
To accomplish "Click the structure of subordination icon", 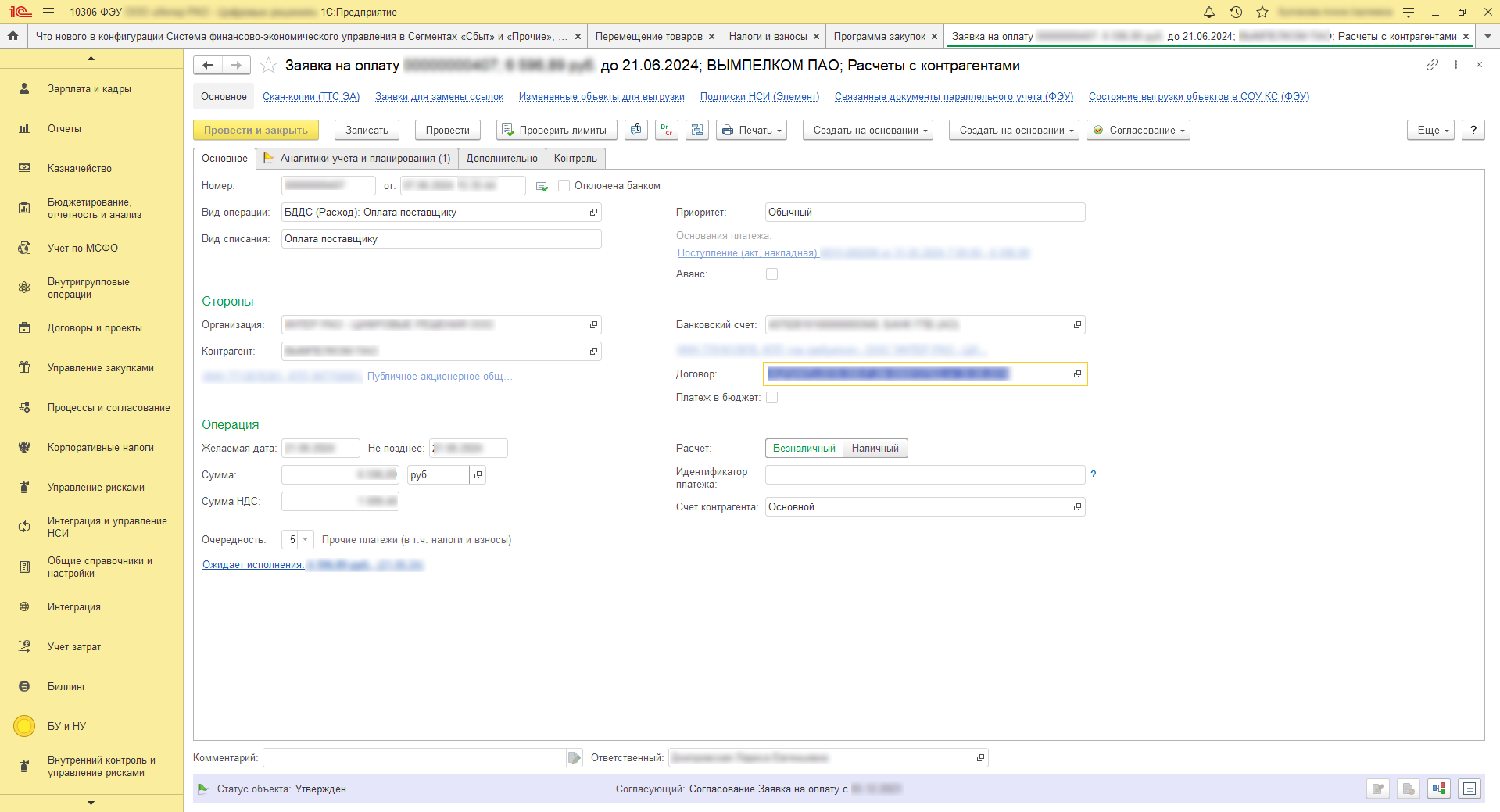I will click(x=696, y=130).
